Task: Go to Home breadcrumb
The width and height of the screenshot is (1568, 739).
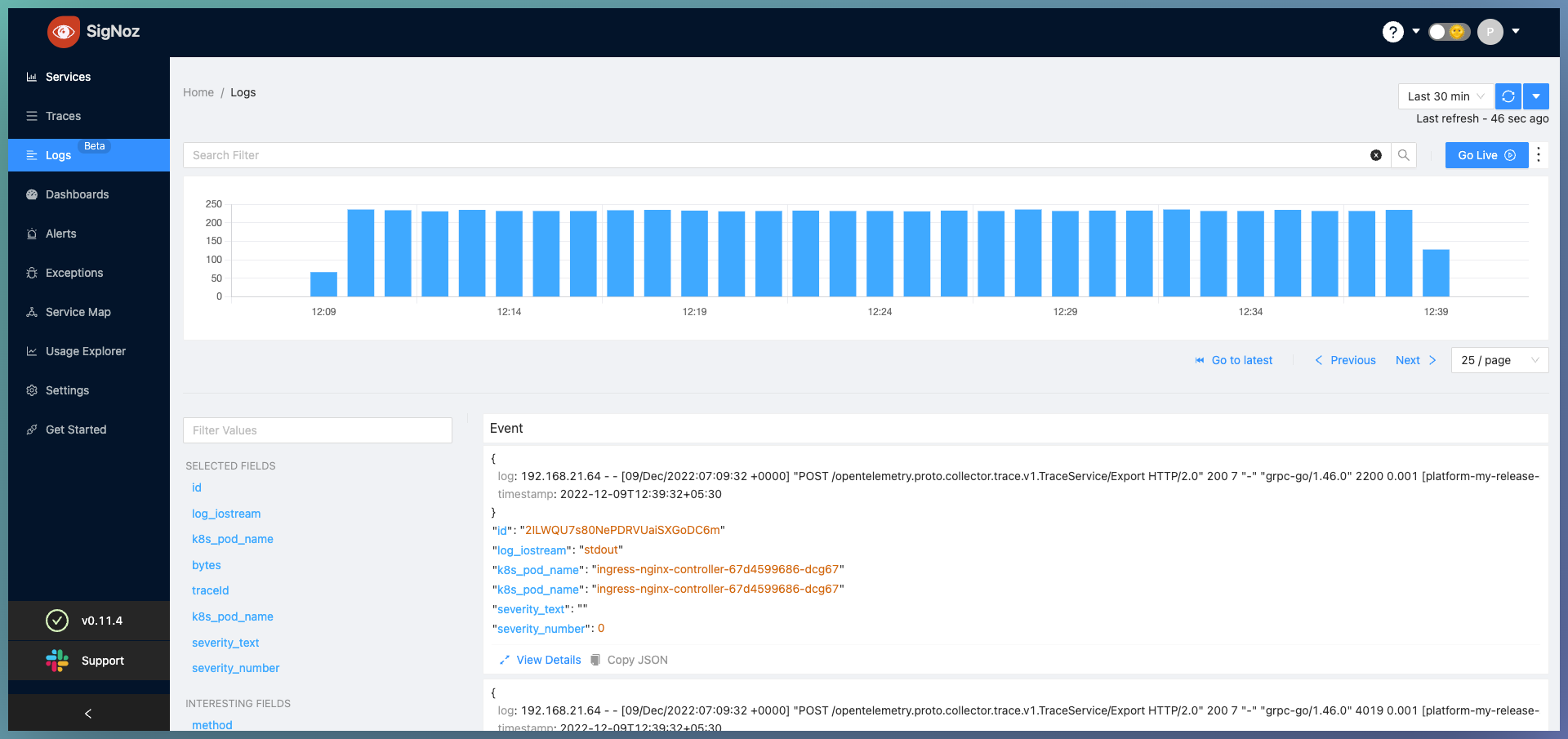Action: click(x=198, y=92)
